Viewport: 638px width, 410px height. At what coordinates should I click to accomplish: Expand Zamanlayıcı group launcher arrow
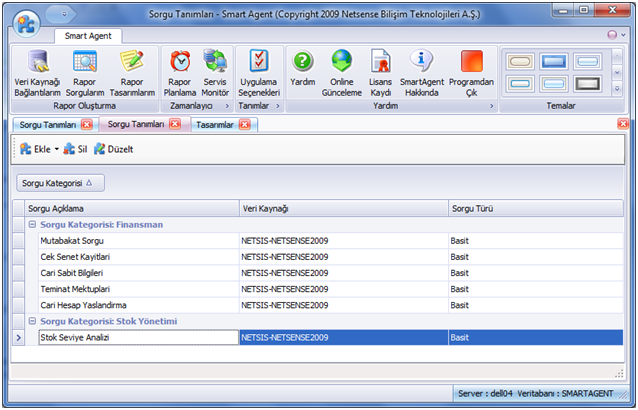tap(227, 106)
